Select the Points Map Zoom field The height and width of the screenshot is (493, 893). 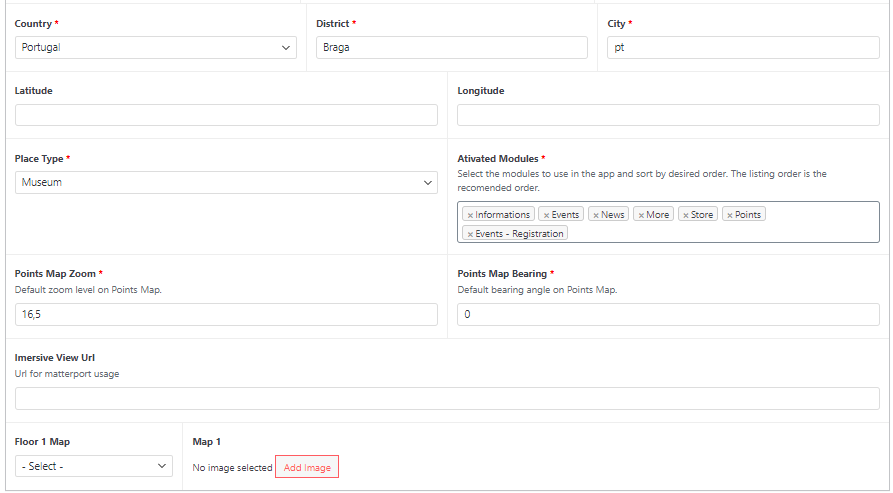click(226, 314)
